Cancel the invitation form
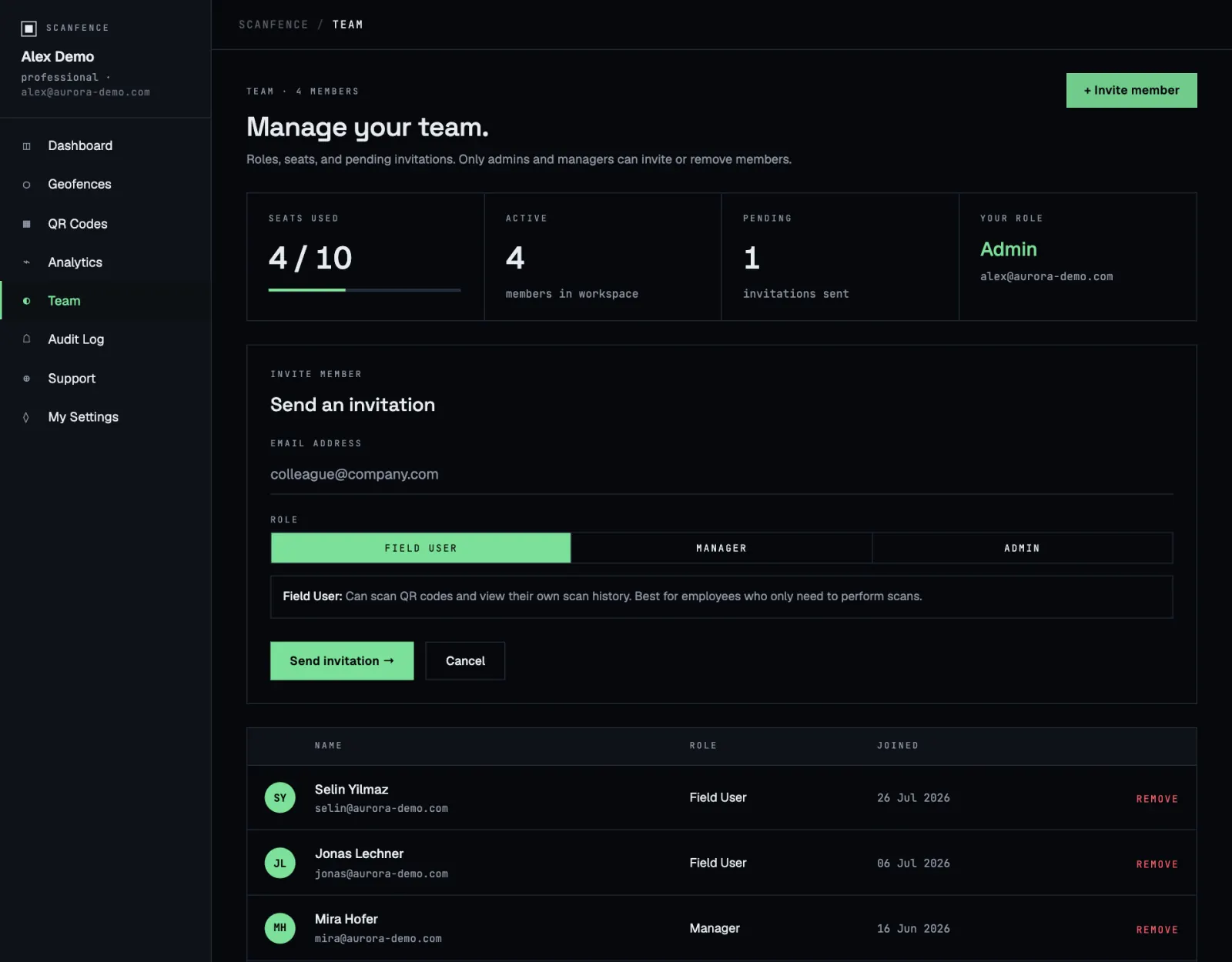1232x962 pixels. [x=465, y=661]
